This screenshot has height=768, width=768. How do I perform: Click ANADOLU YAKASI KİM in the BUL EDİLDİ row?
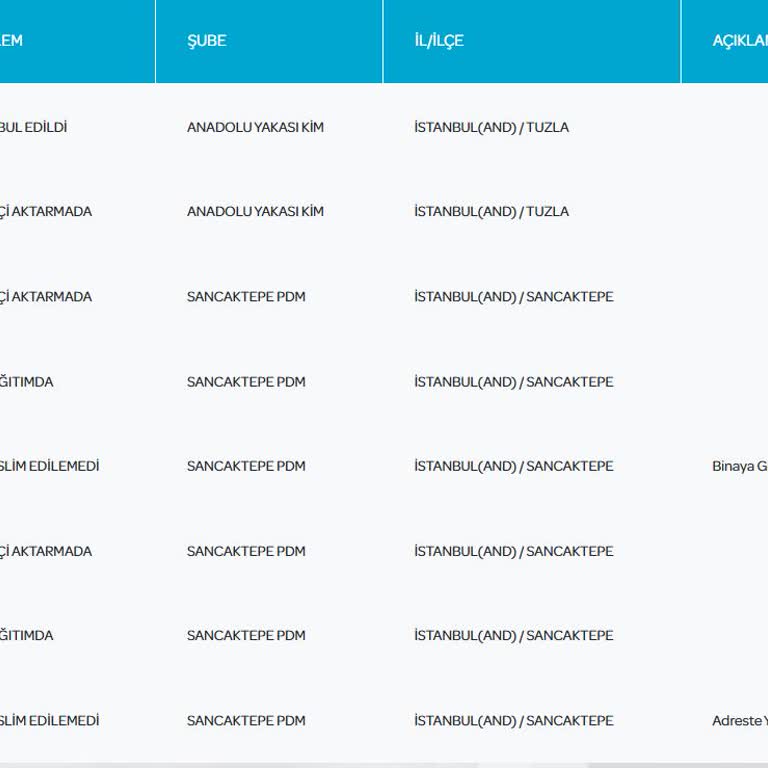pyautogui.click(x=255, y=127)
